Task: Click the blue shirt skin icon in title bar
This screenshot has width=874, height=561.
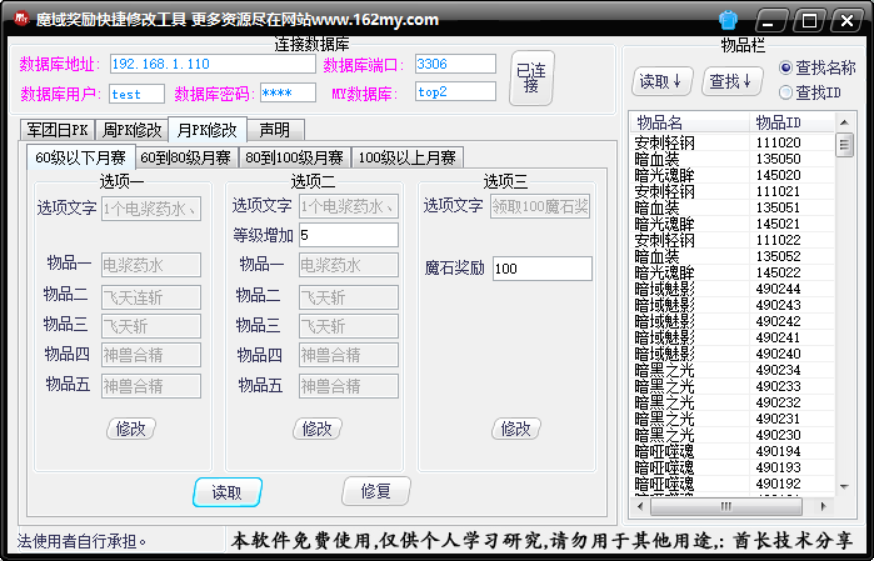Action: (728, 20)
